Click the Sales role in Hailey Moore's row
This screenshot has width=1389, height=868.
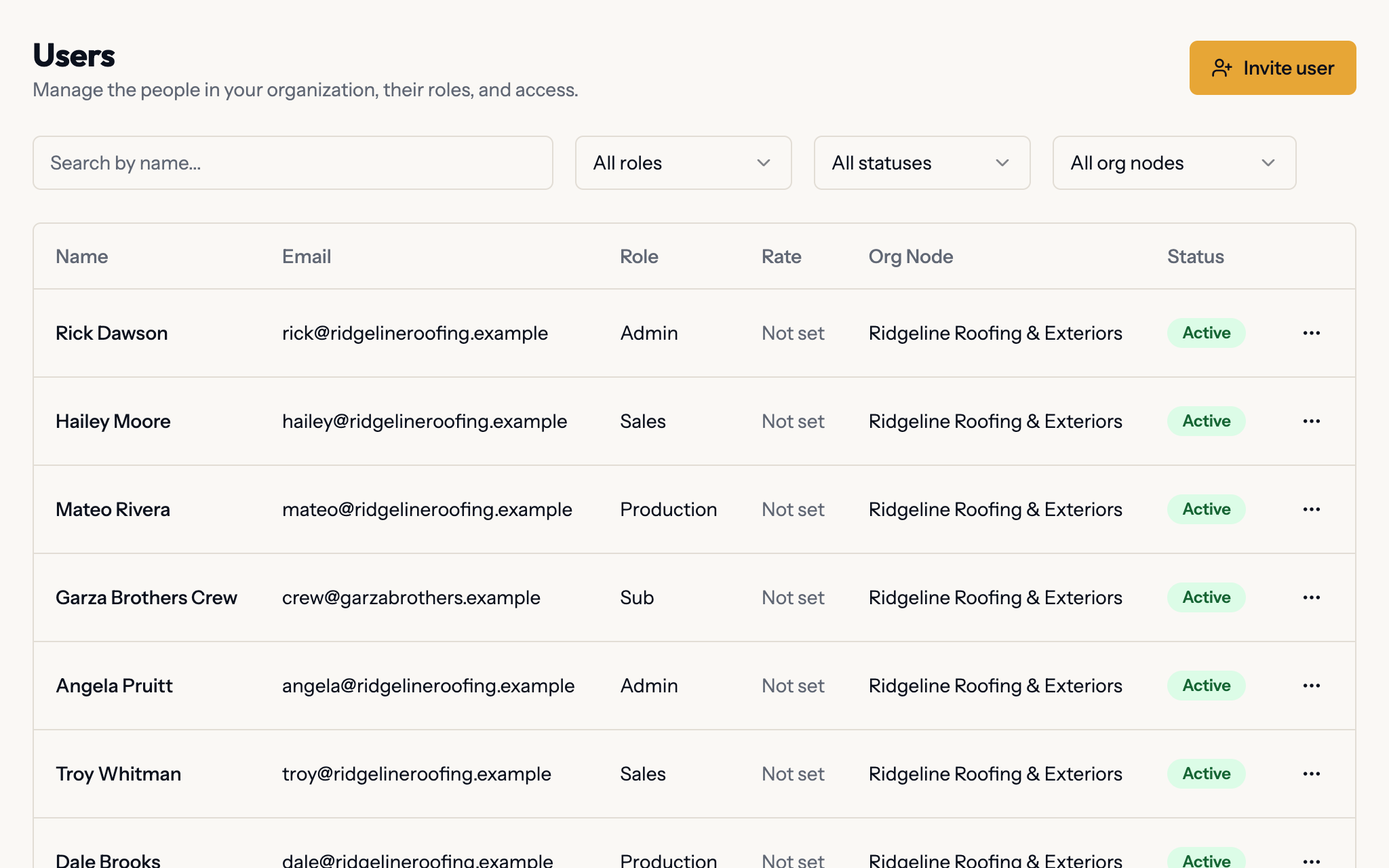click(x=642, y=421)
